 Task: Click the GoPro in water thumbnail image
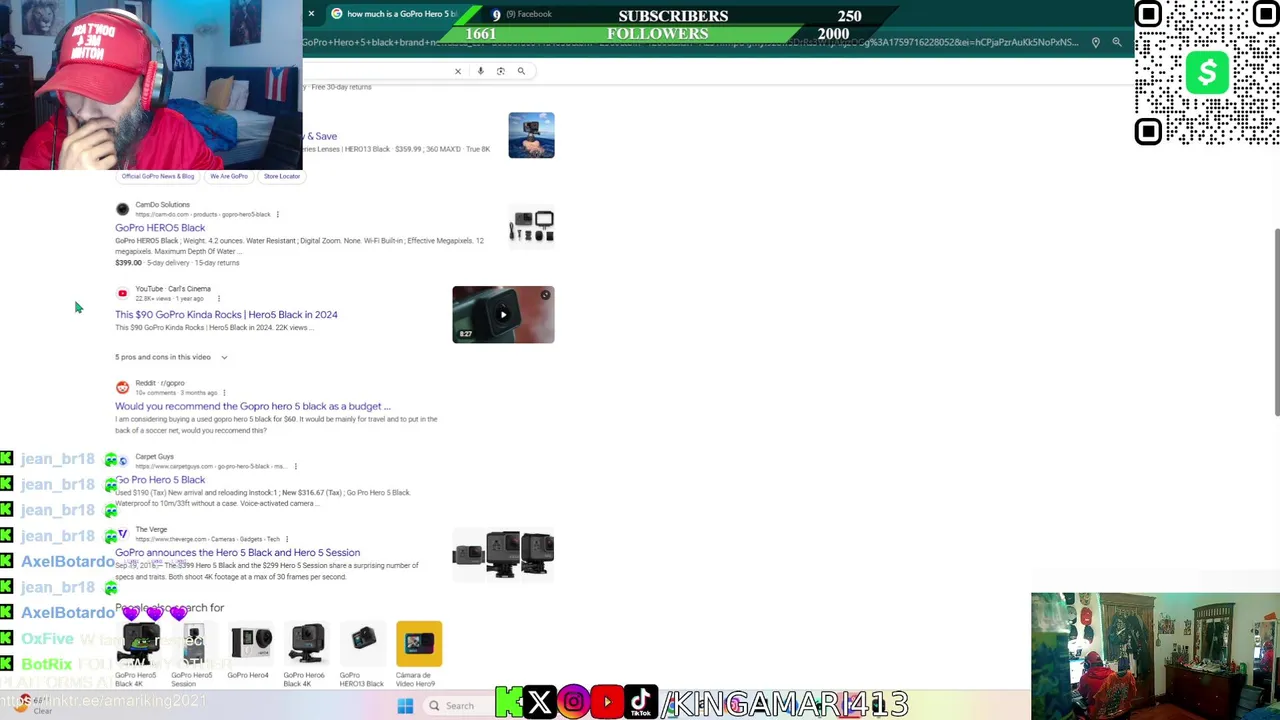click(x=531, y=135)
